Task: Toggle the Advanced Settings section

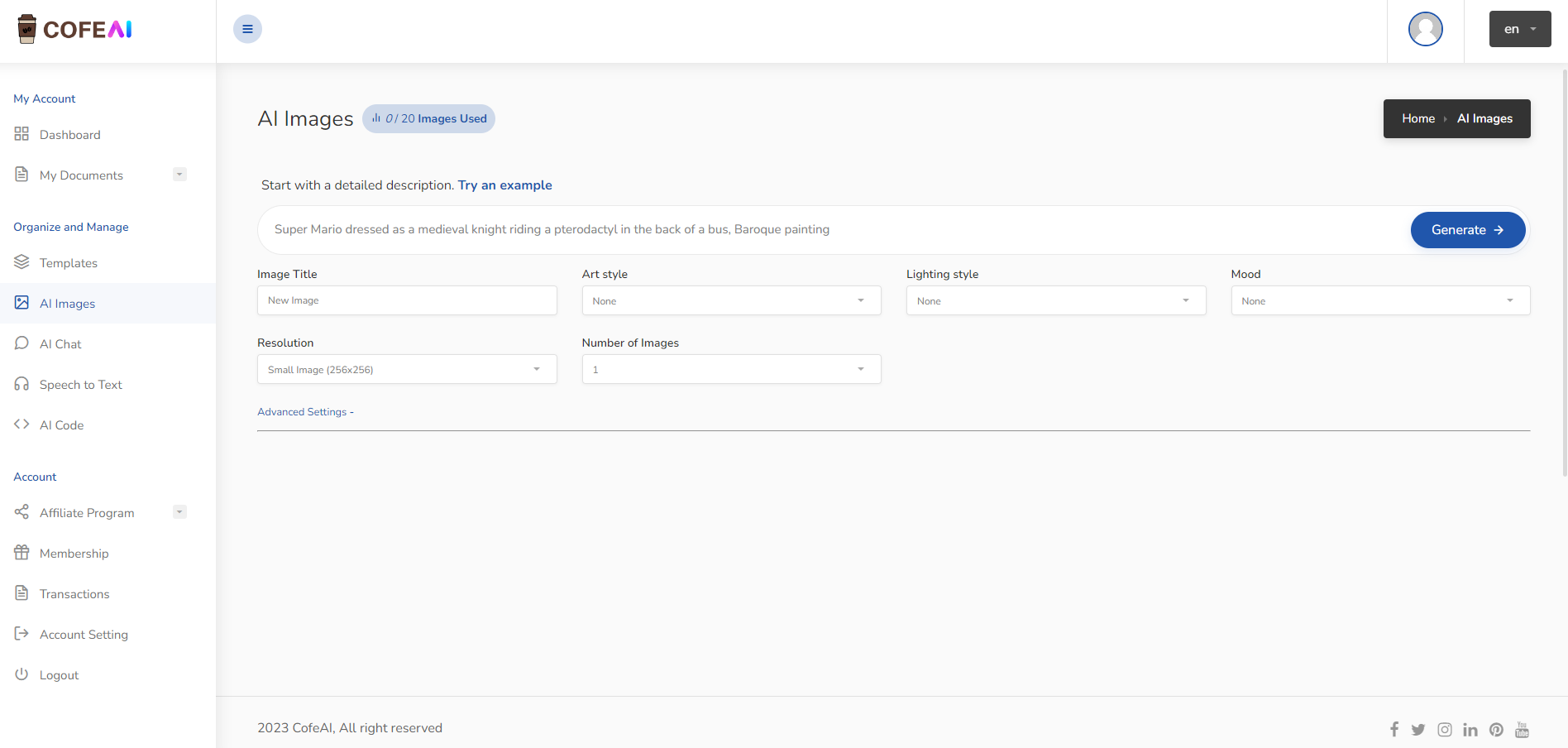Action: click(305, 412)
